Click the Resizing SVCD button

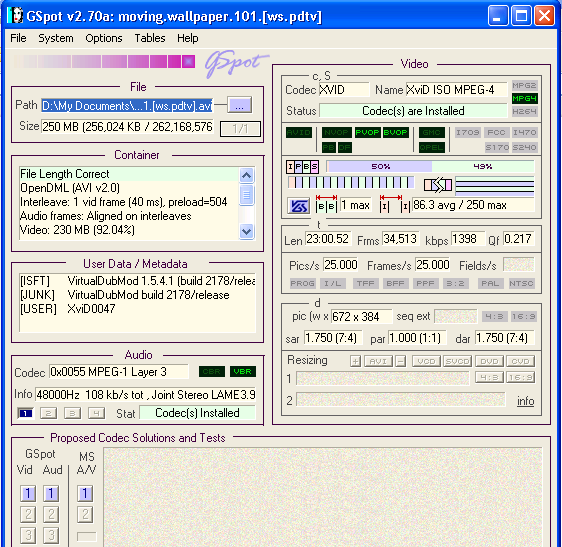click(x=457, y=361)
